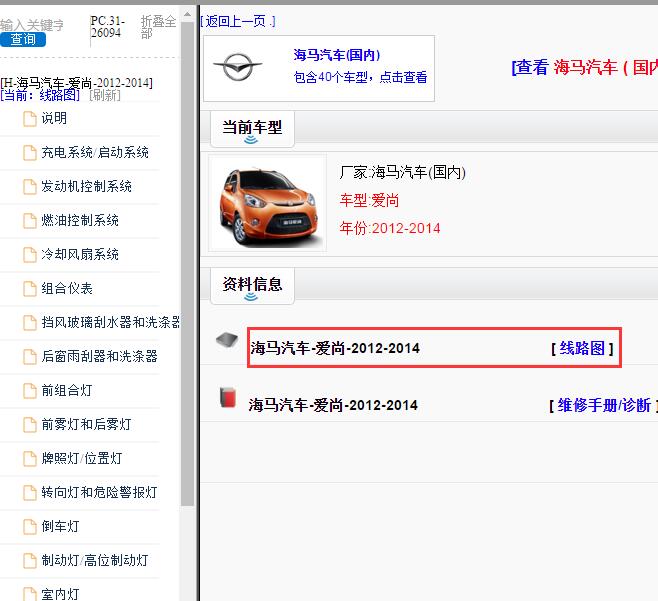Select 燃油控制系统 tree entry

[x=80, y=220]
